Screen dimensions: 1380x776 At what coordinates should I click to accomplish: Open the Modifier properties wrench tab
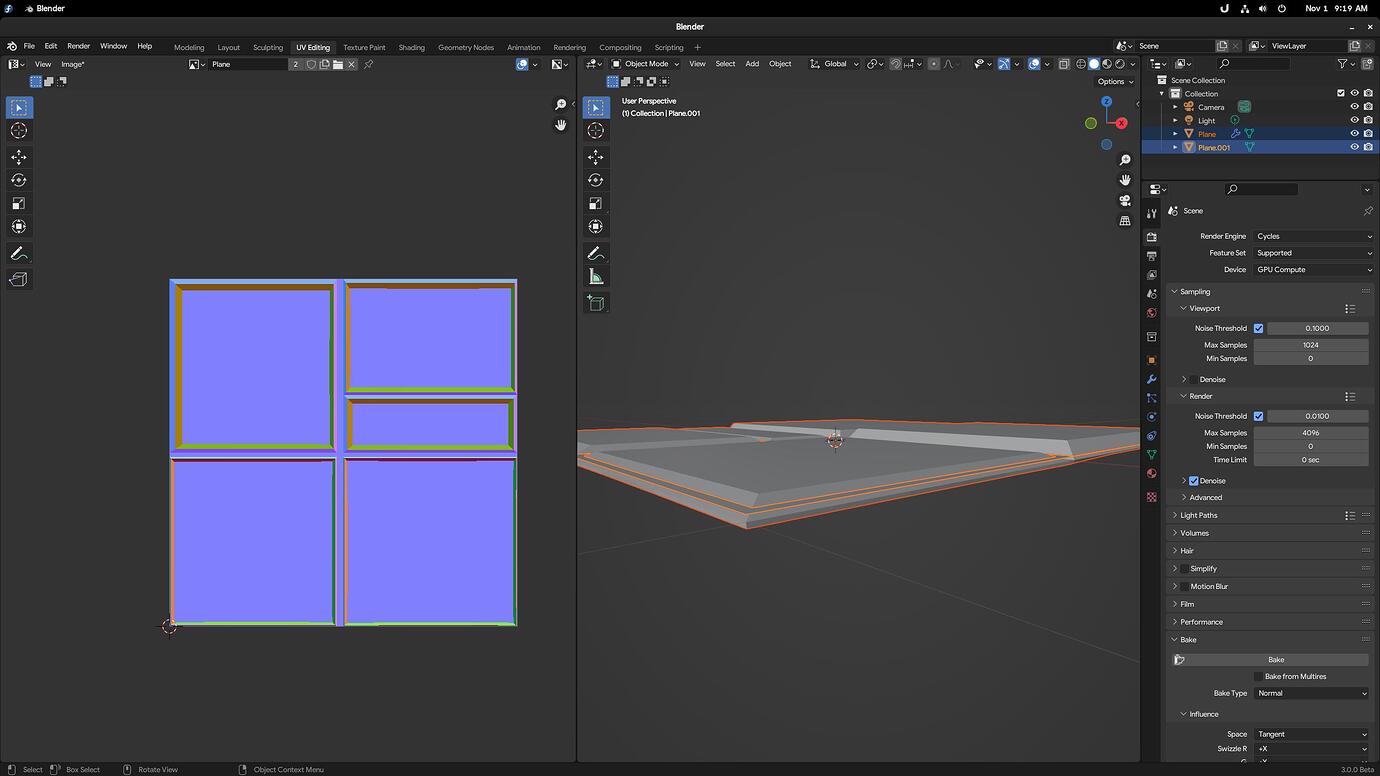(x=1152, y=379)
